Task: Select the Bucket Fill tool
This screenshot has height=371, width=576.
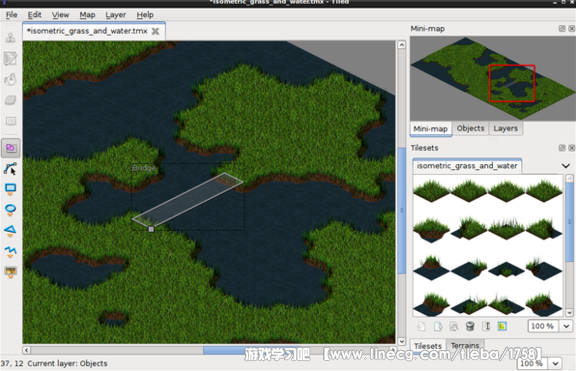Action: pyautogui.click(x=10, y=79)
